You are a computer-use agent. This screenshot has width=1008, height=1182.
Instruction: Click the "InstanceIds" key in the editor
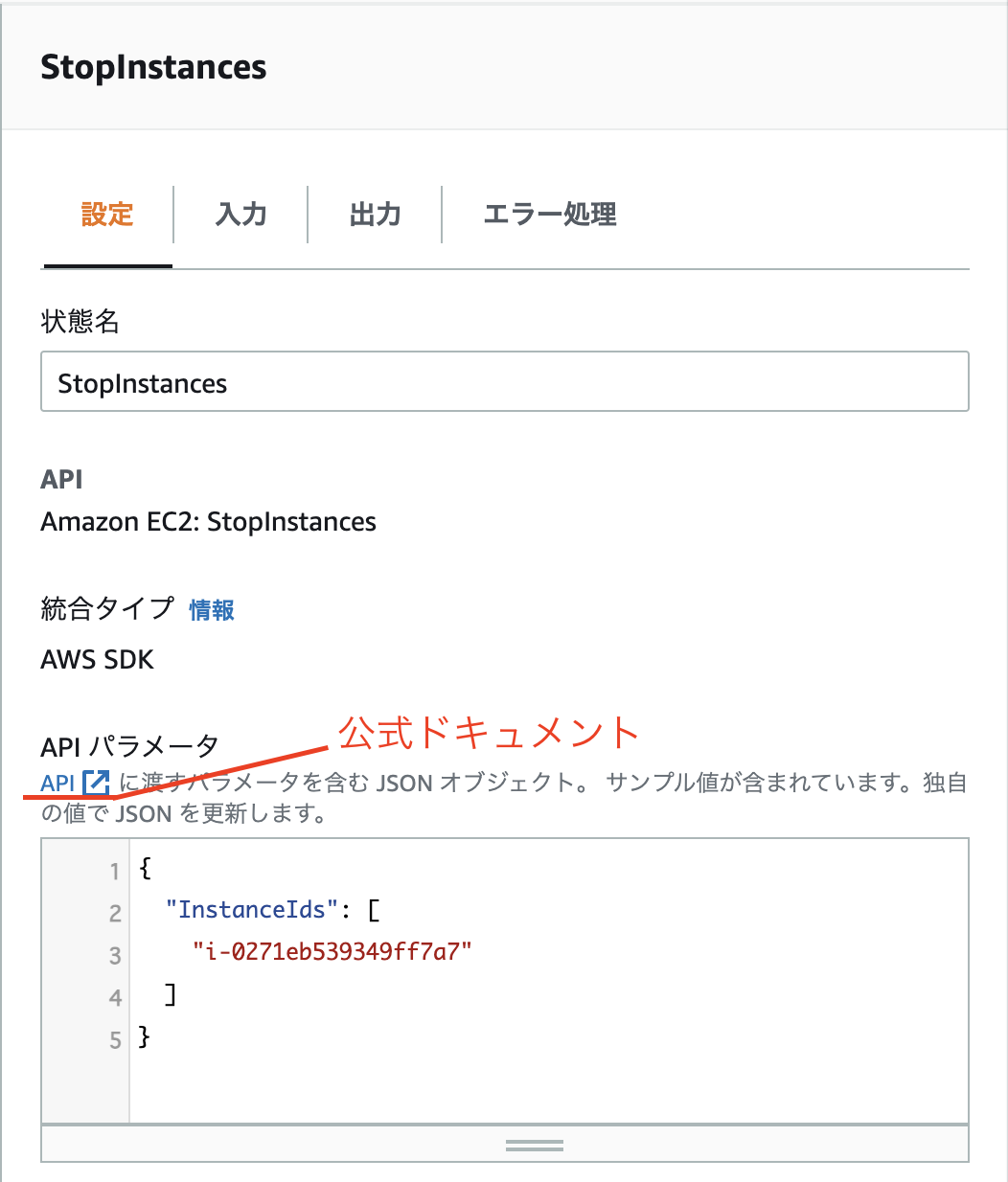(253, 909)
